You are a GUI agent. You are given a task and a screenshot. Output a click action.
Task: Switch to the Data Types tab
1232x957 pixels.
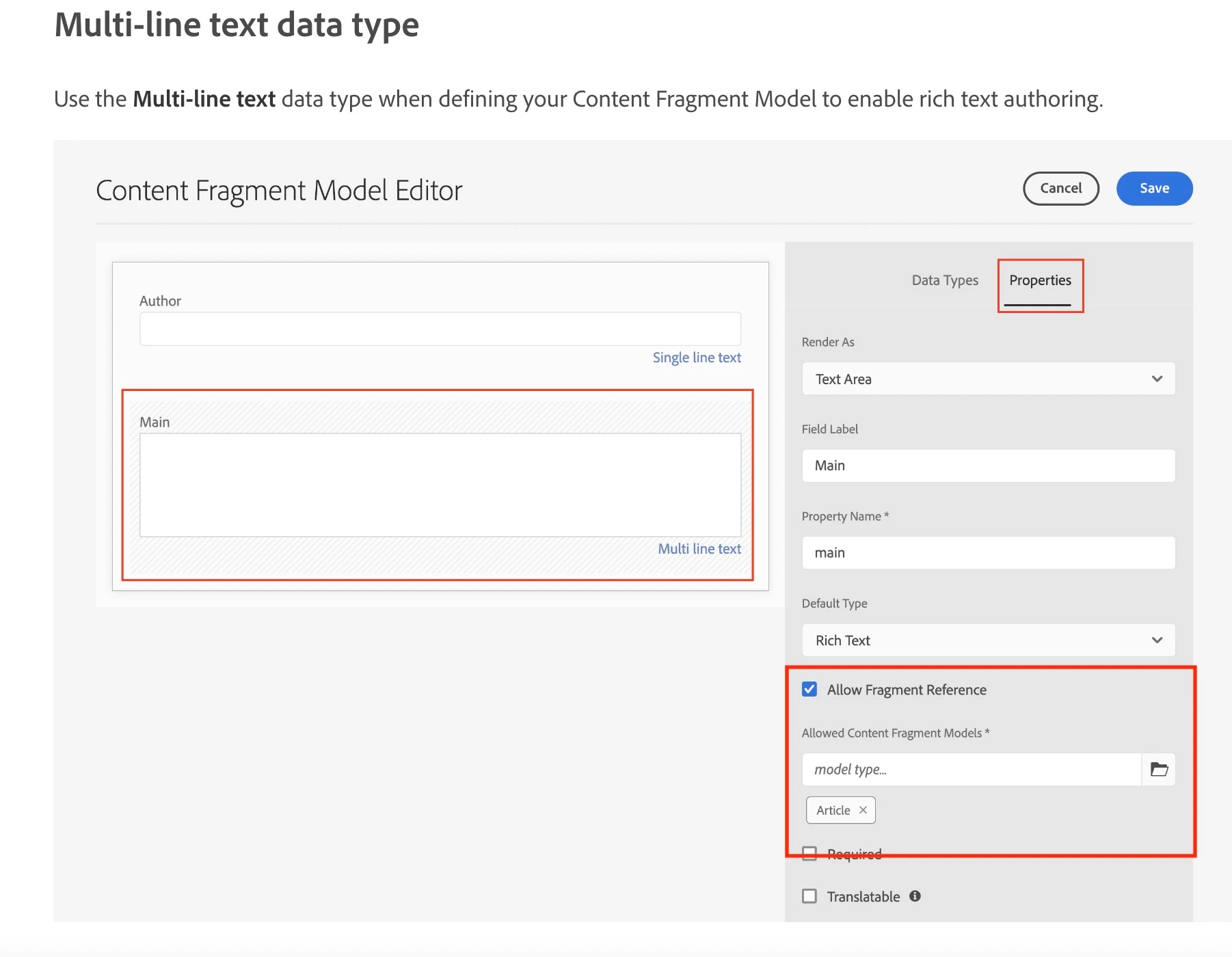point(945,280)
